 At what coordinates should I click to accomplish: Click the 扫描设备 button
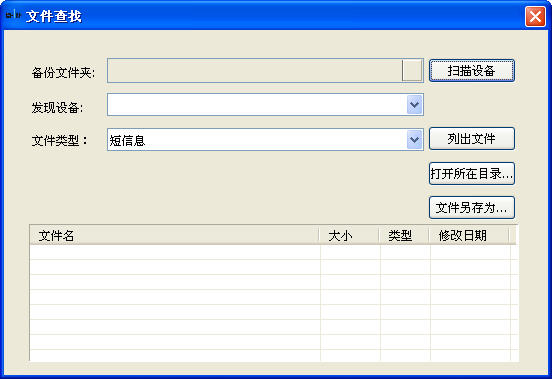coord(472,71)
